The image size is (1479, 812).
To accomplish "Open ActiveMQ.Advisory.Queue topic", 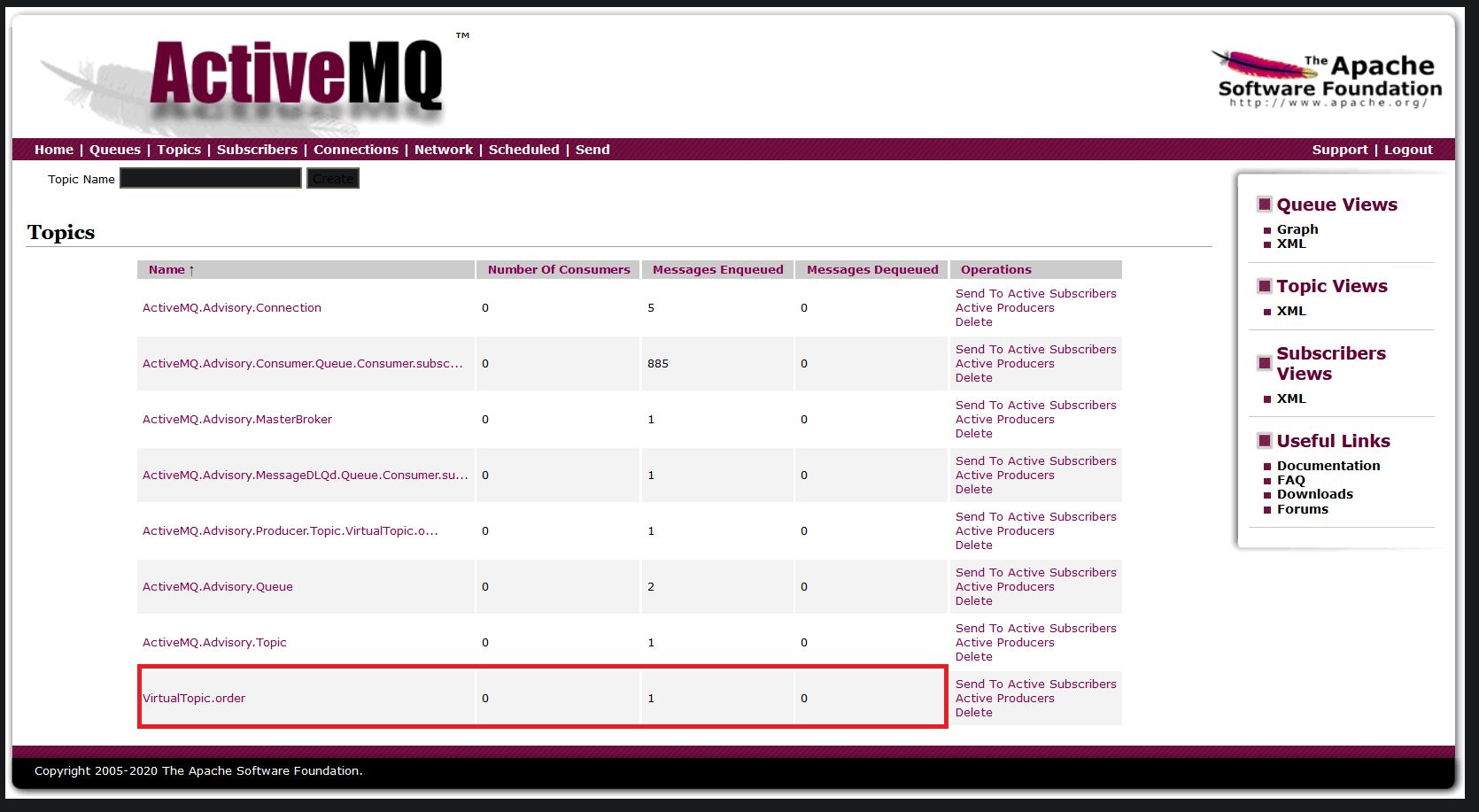I will pyautogui.click(x=218, y=586).
